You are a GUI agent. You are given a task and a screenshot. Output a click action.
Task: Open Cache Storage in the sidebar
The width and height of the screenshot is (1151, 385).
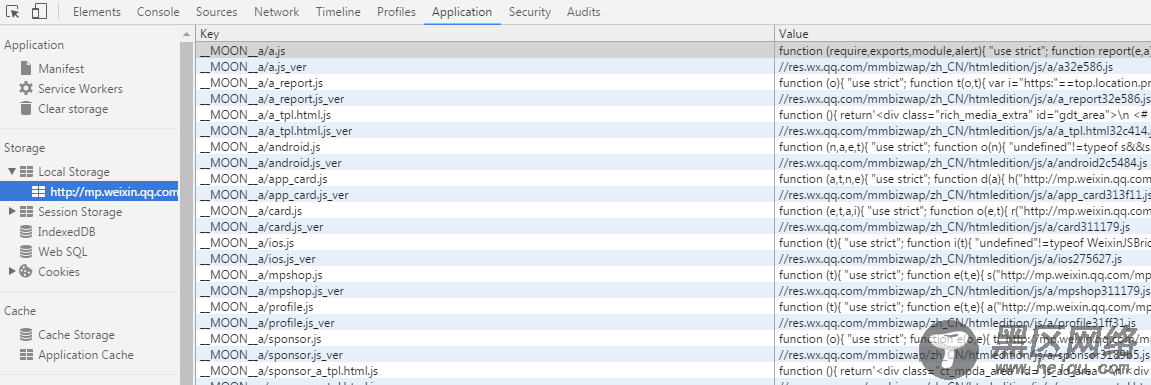tap(76, 334)
